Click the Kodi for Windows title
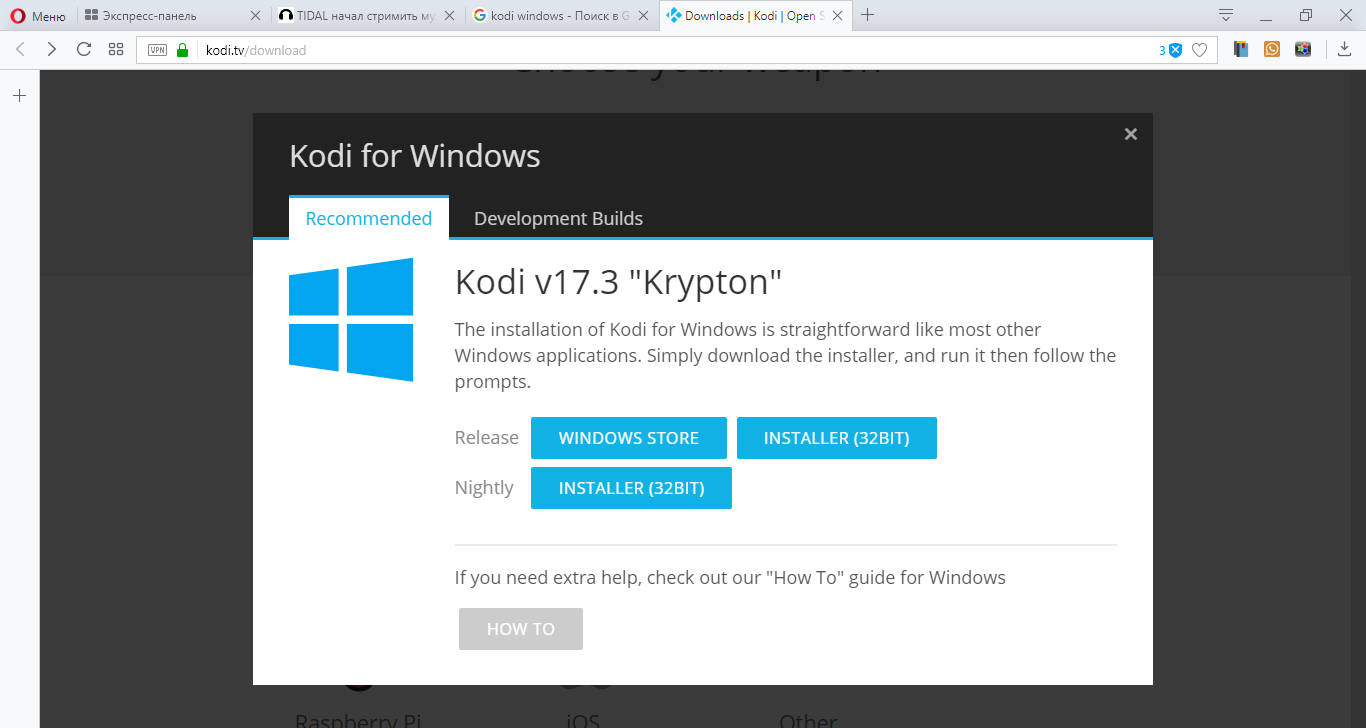Screen dimensions: 1366x728 click(x=415, y=156)
